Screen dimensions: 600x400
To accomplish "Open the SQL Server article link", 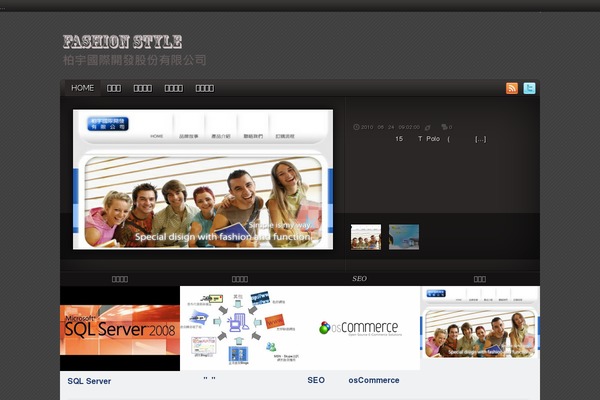I will point(89,381).
